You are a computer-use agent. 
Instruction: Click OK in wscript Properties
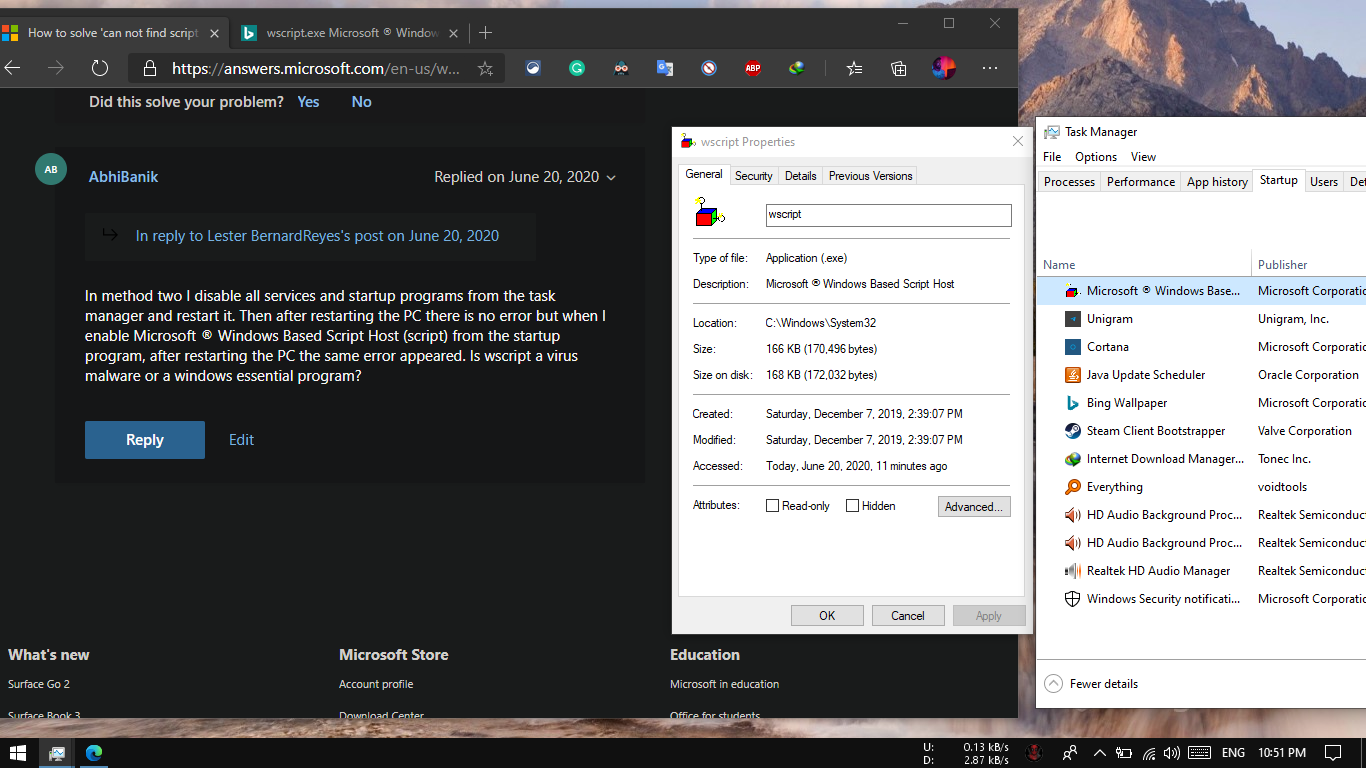(827, 616)
